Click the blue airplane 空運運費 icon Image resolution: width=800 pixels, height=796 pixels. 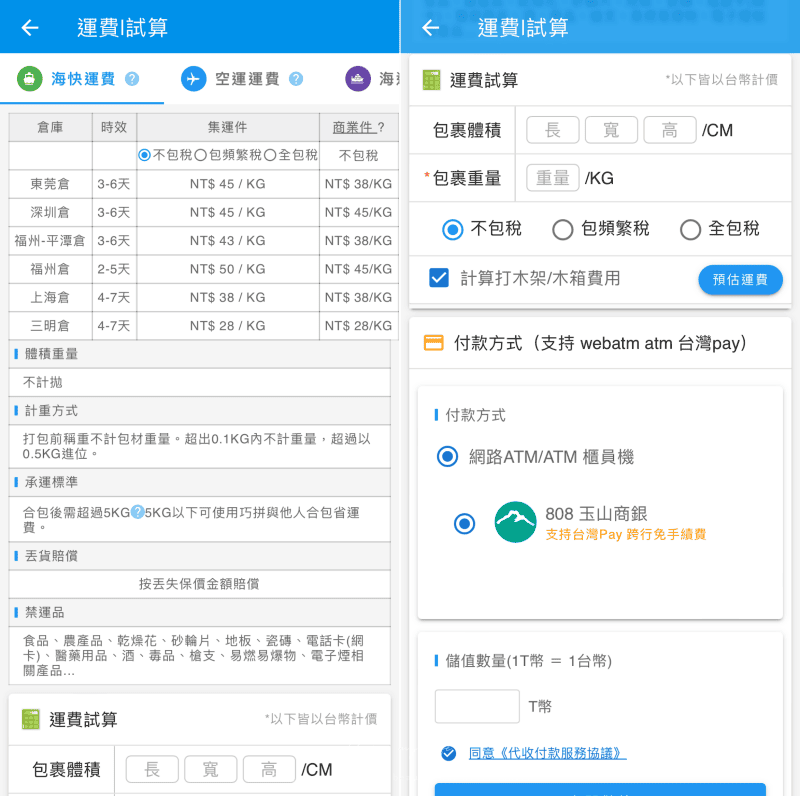point(193,79)
